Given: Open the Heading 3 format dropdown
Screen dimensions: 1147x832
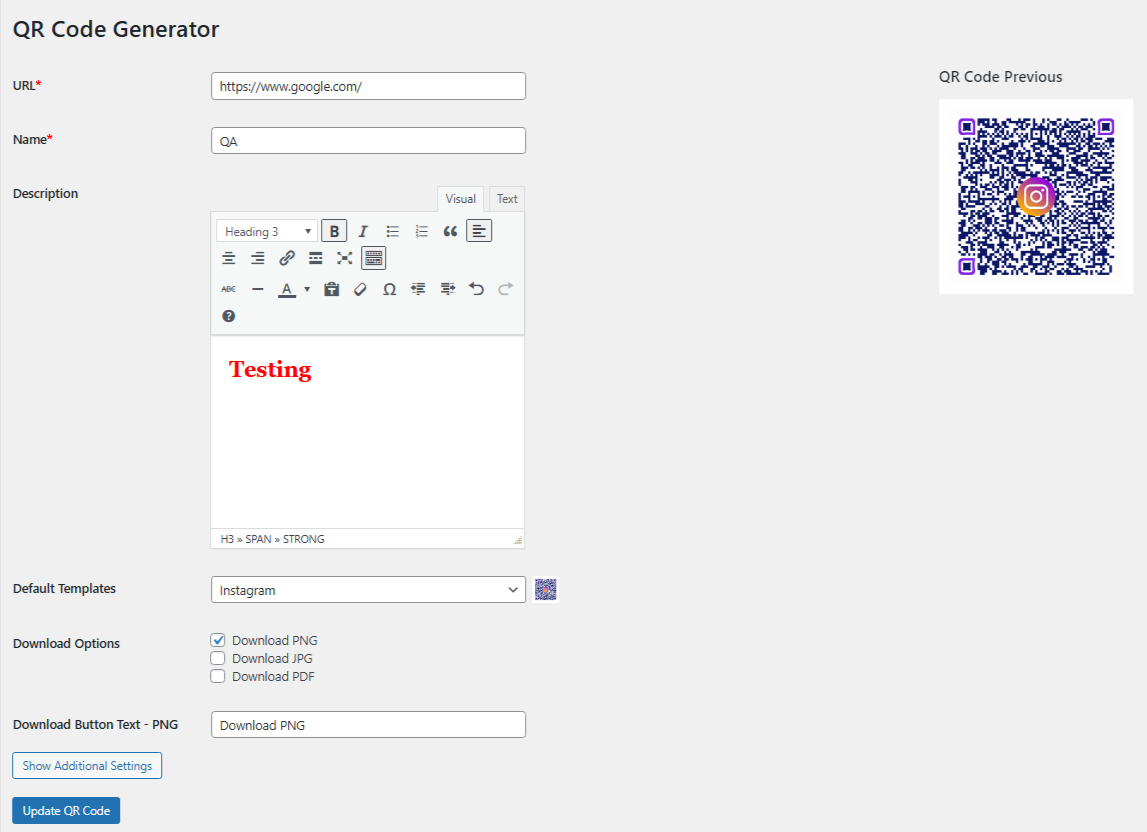Looking at the screenshot, I should [x=267, y=231].
